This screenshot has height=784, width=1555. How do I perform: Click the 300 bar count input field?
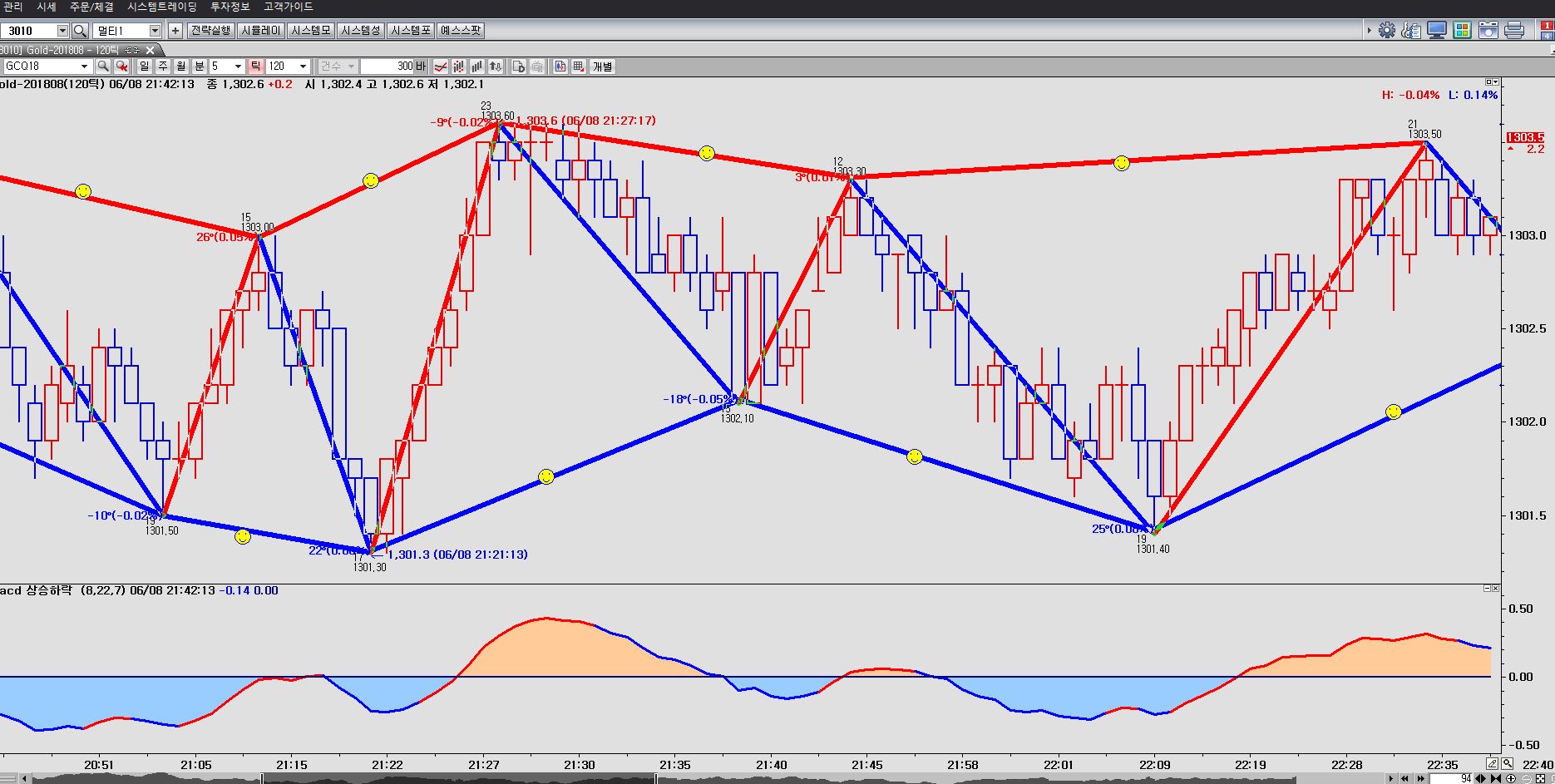tap(388, 67)
